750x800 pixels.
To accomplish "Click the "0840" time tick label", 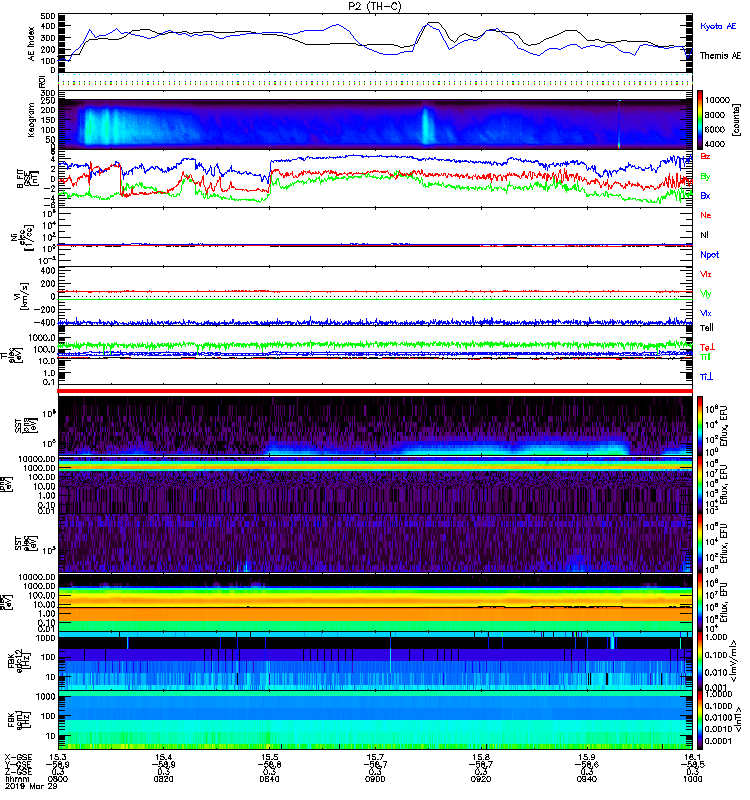I will (x=269, y=779).
